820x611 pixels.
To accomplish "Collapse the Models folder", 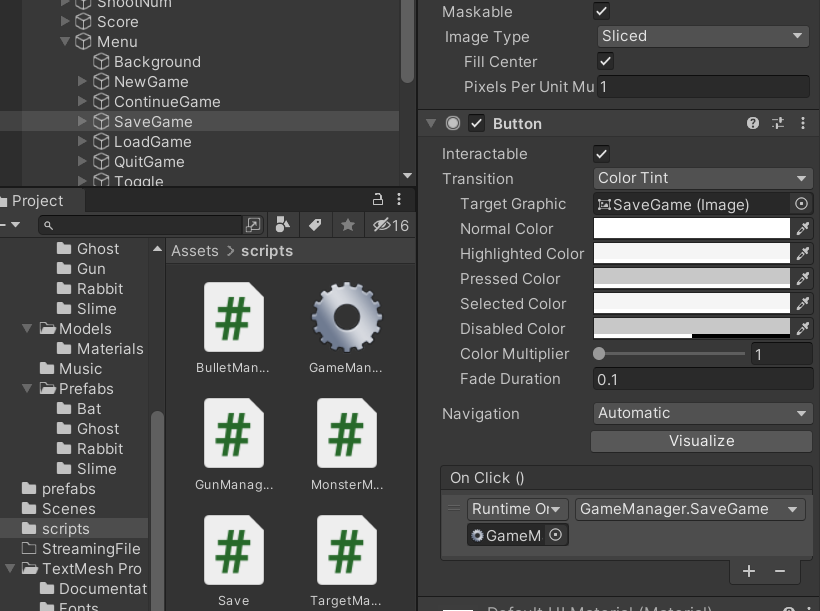I will tap(27, 329).
